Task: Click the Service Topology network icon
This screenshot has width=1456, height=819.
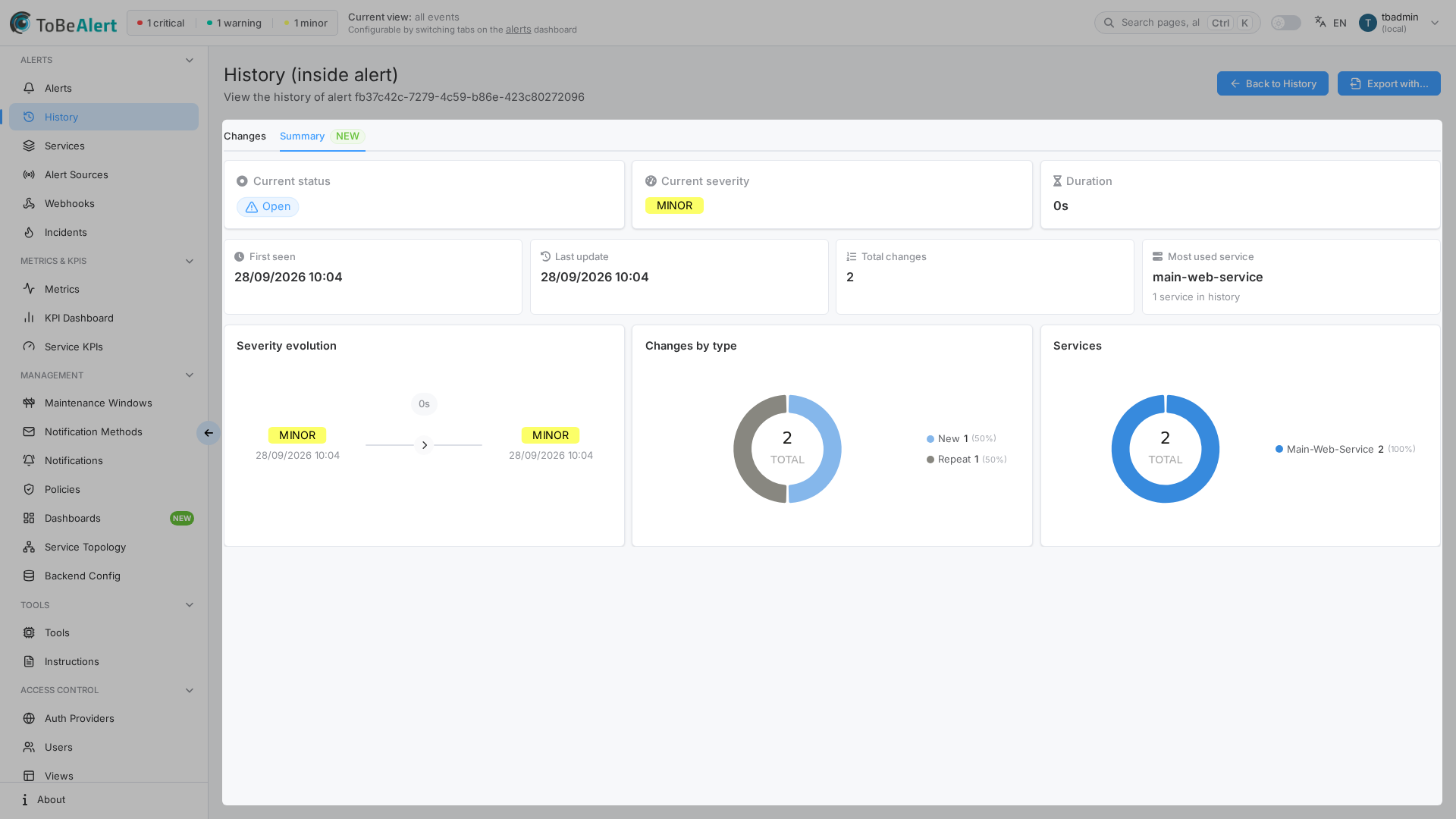Action: click(29, 547)
